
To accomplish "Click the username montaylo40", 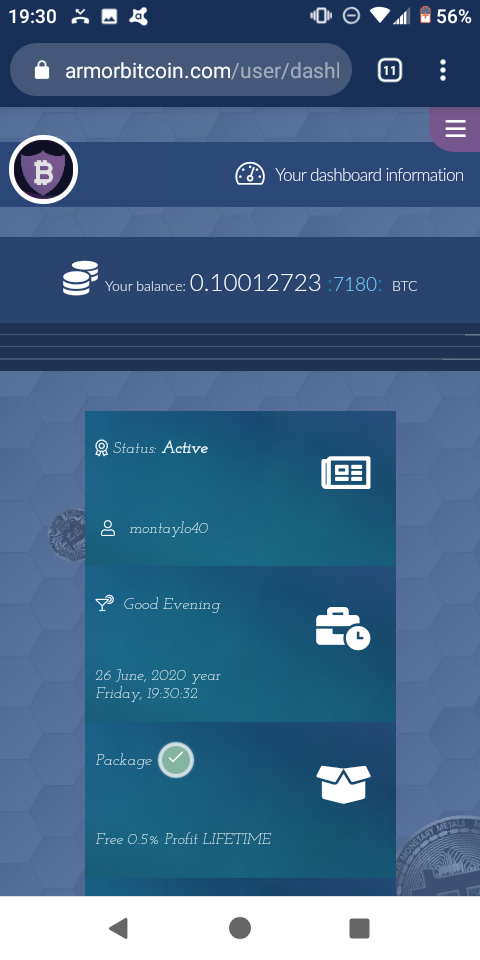I will click(169, 528).
